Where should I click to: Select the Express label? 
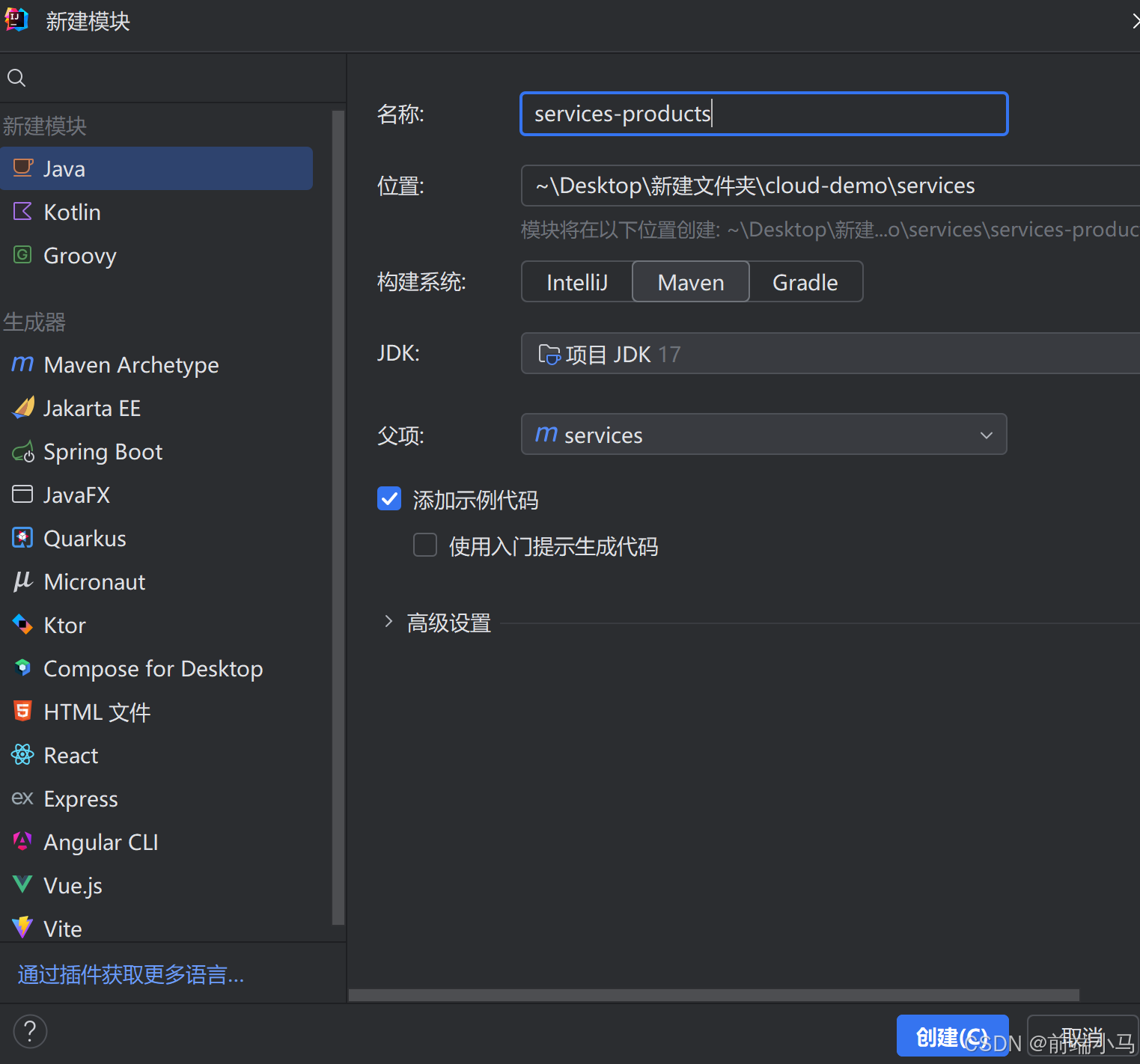[81, 799]
